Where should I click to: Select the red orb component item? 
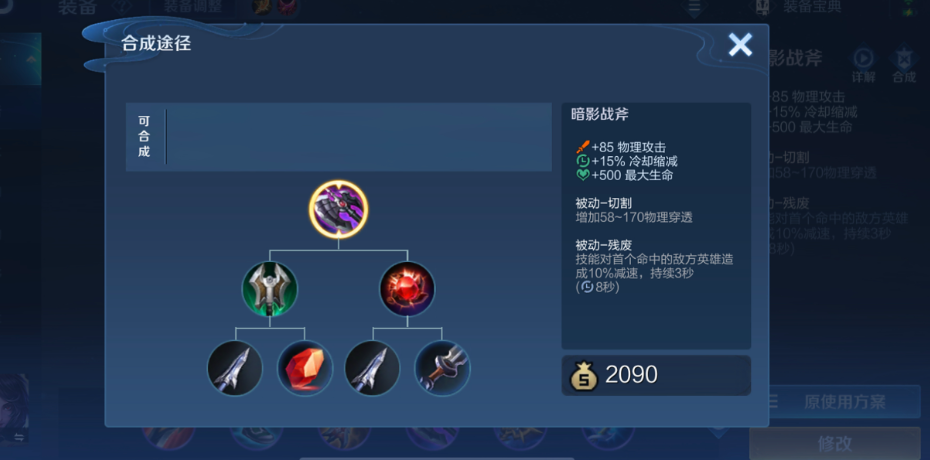click(x=407, y=289)
